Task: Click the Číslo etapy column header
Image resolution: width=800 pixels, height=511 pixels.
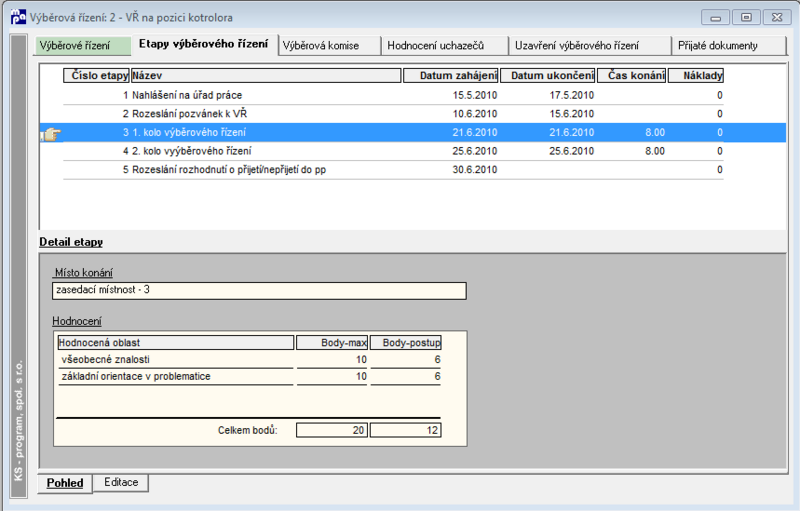Action: [96, 75]
